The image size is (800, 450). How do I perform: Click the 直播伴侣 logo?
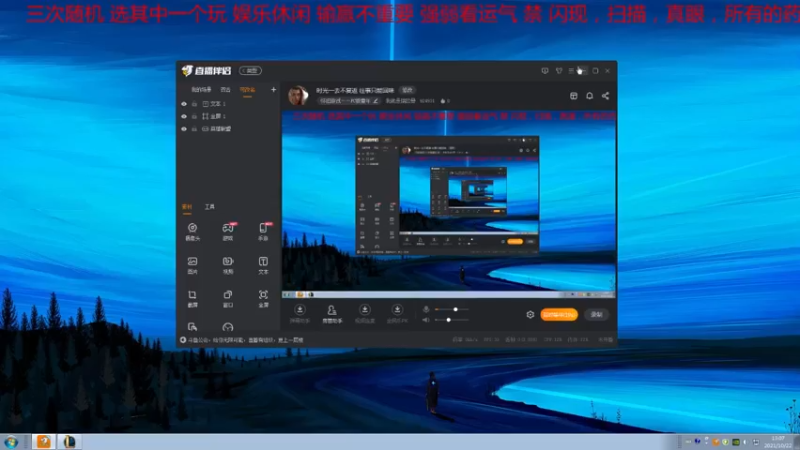click(207, 70)
